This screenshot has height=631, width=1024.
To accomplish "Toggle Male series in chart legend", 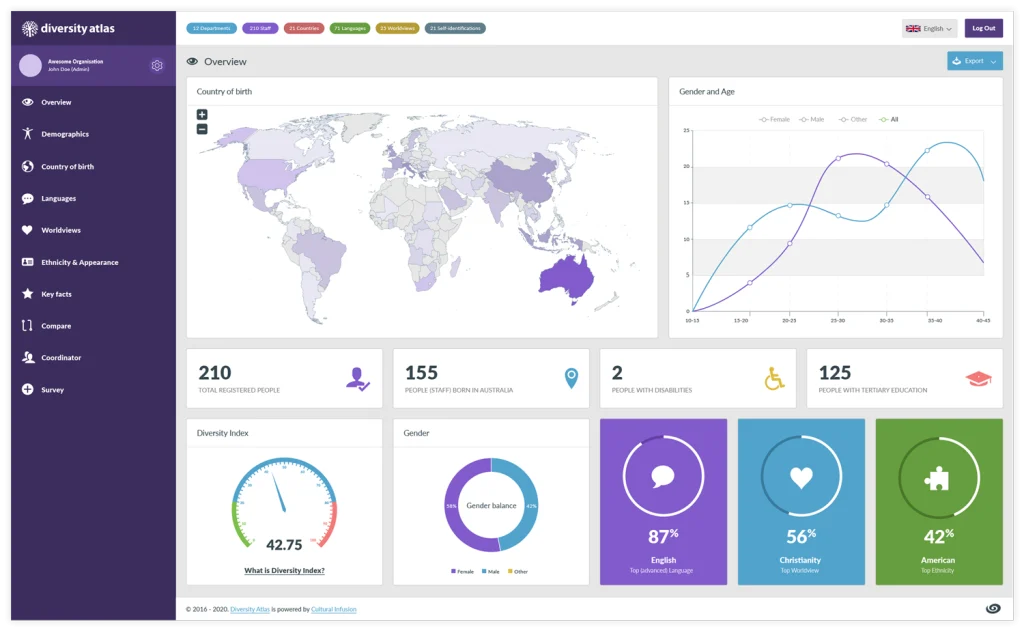I will 812,120.
